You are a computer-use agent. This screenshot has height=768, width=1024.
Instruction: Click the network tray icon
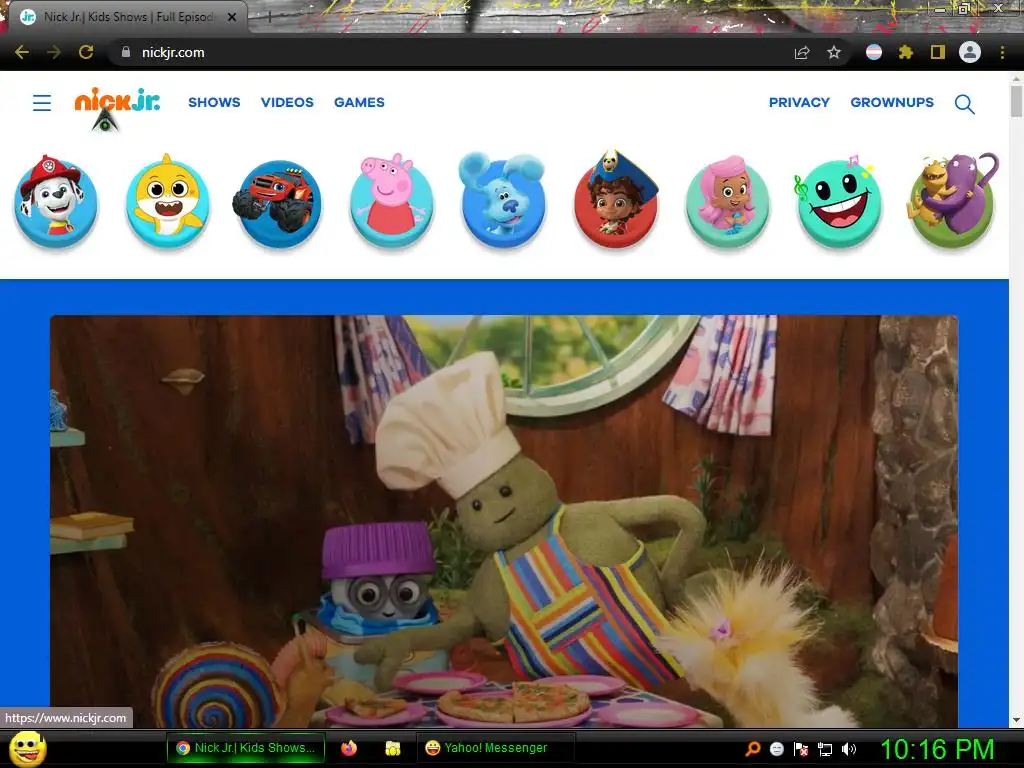point(825,750)
